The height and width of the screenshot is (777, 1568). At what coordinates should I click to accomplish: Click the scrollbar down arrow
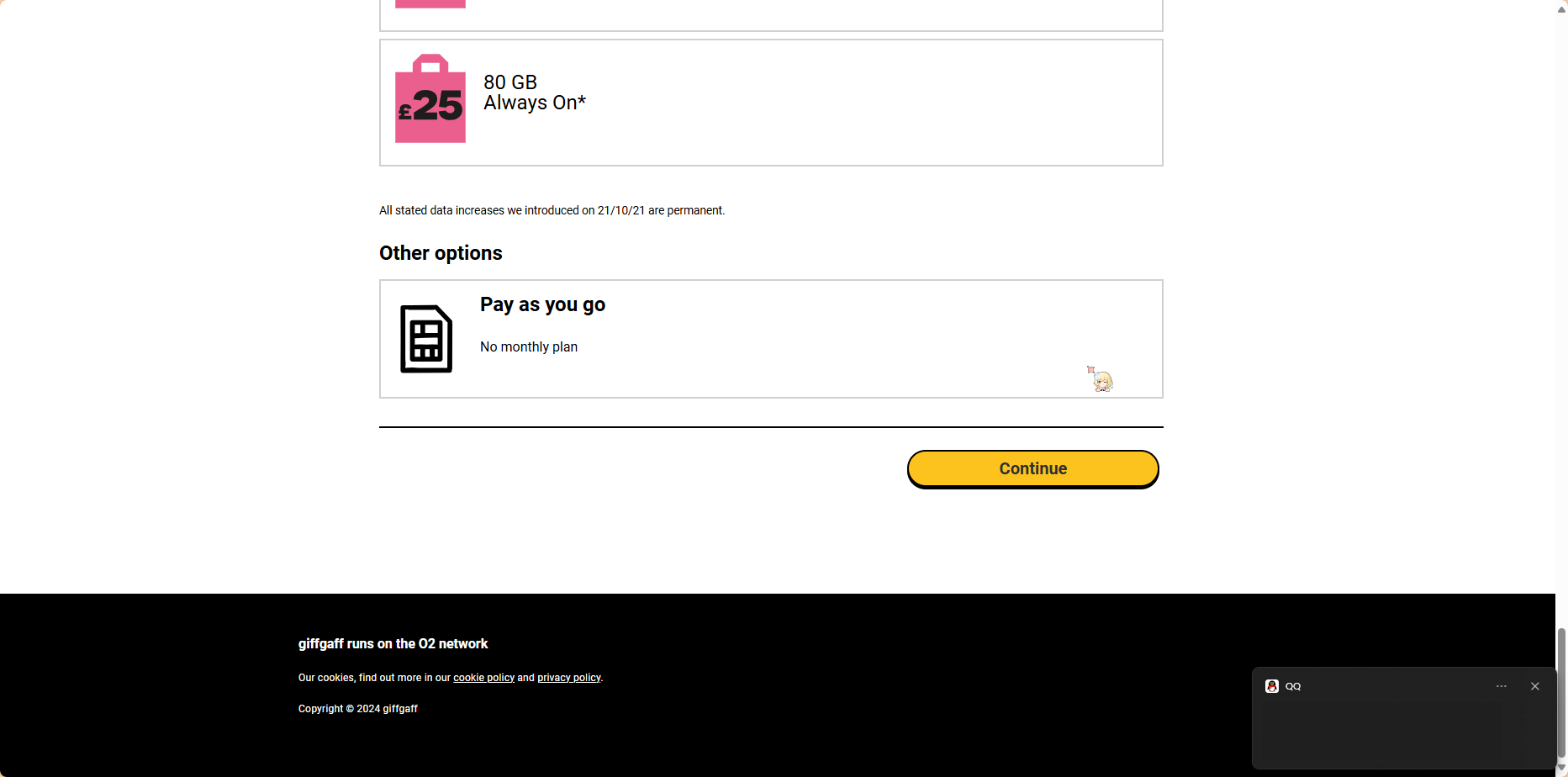tap(1560, 769)
